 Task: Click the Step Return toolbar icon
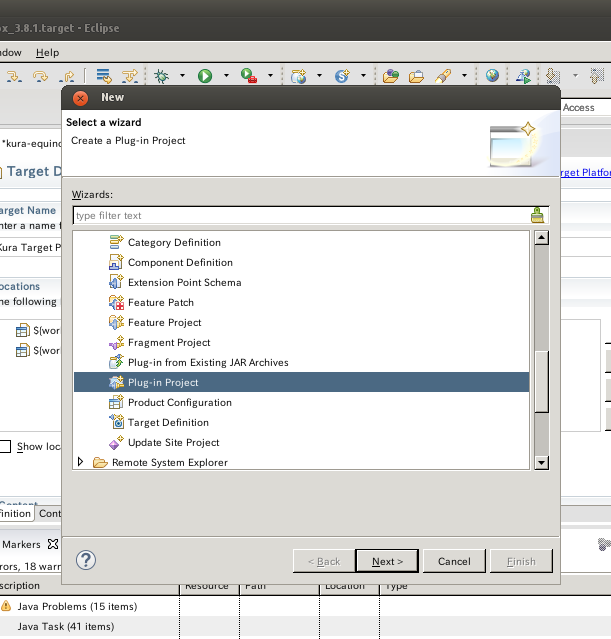coord(66,76)
